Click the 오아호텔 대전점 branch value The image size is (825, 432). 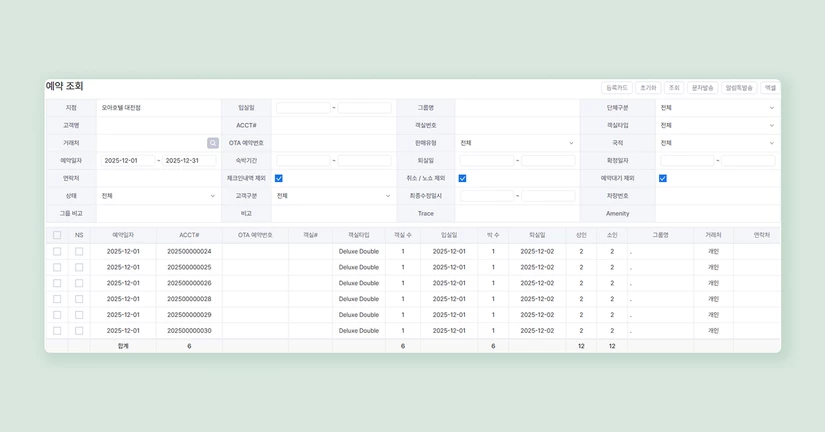coord(121,108)
